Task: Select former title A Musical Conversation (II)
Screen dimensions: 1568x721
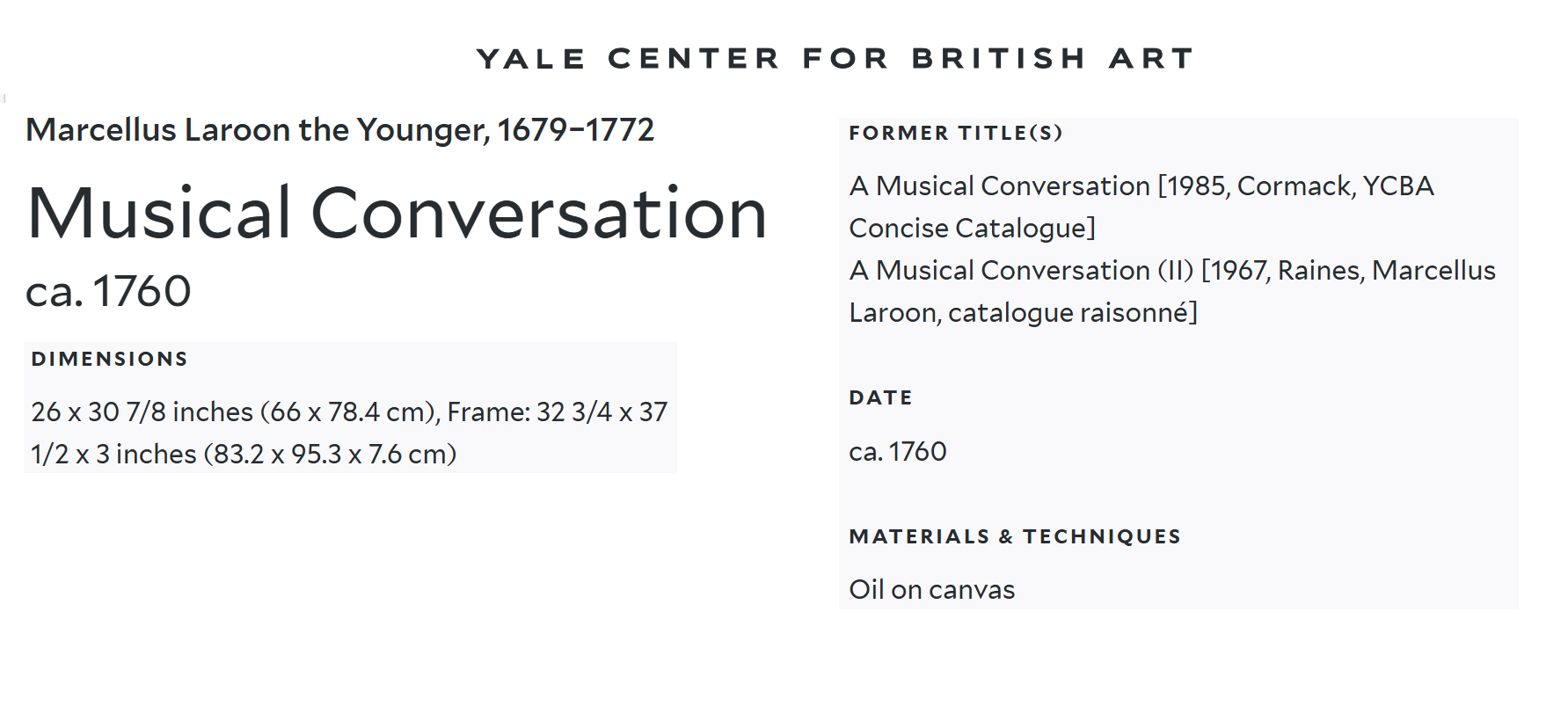Action: point(1021,271)
